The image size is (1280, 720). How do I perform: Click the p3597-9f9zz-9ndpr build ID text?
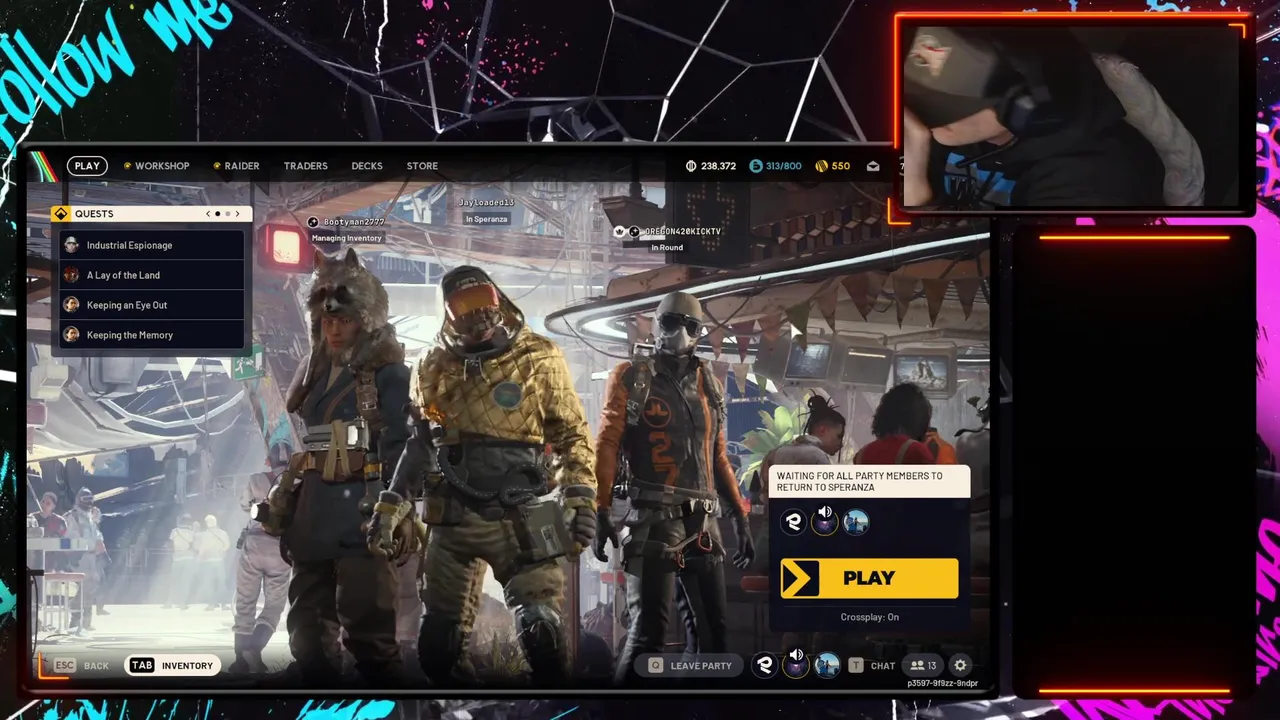[942, 684]
